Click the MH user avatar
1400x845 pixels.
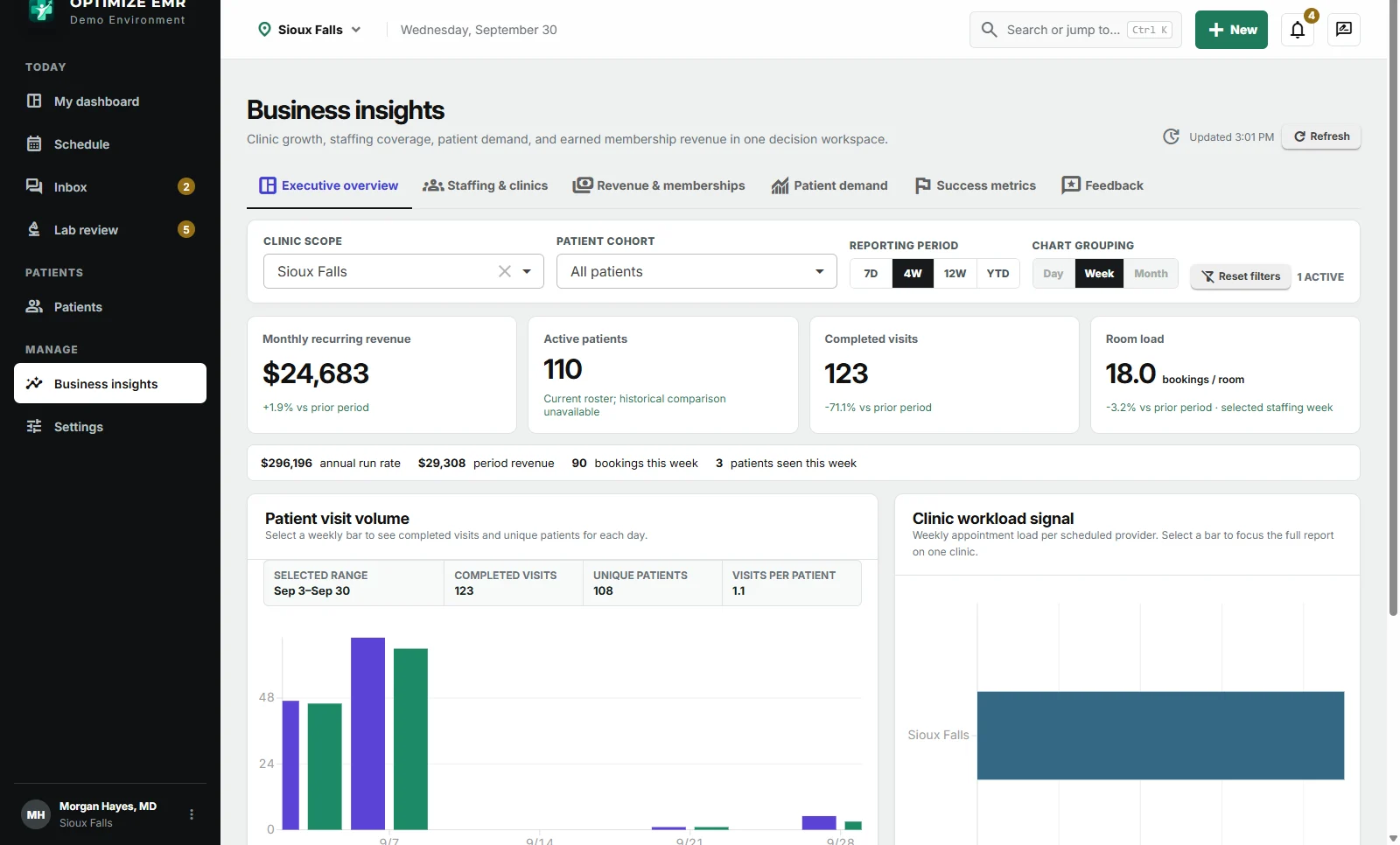click(36, 814)
